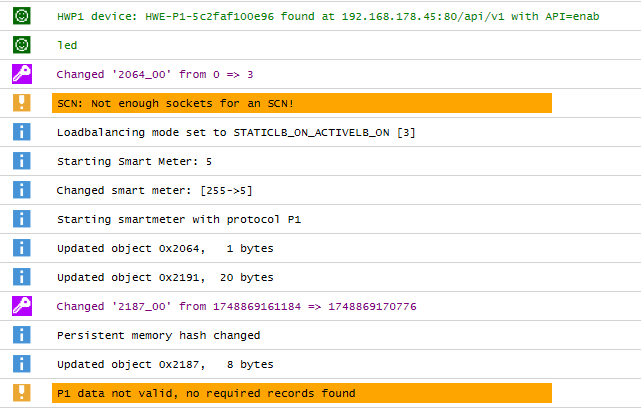641x416 pixels.
Task: Select line 'Loadbalancing mode set to STATICLB_ON_ACTIVELB_ON [3]'
Action: tap(236, 132)
